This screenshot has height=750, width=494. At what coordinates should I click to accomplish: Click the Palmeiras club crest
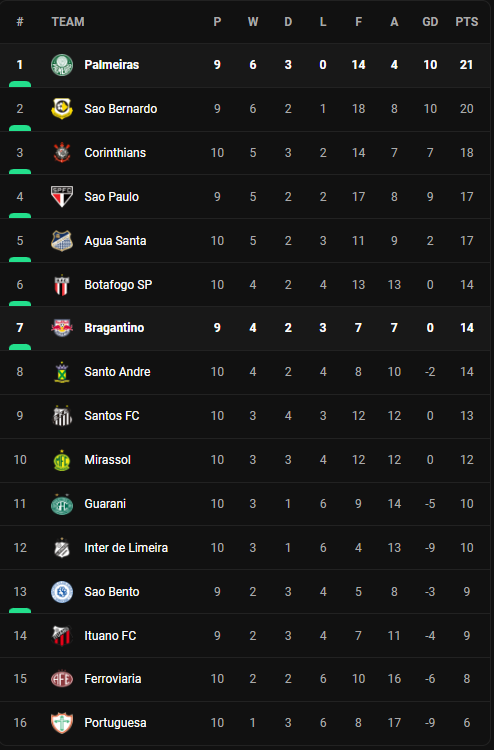click(x=62, y=65)
